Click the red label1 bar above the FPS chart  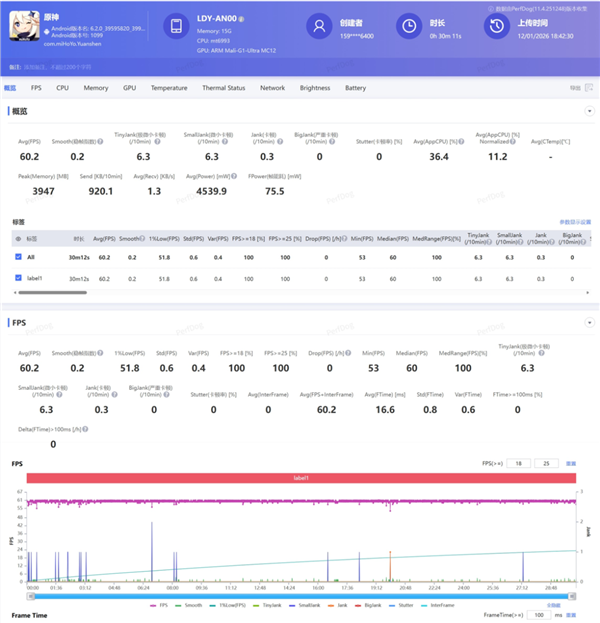pos(301,478)
